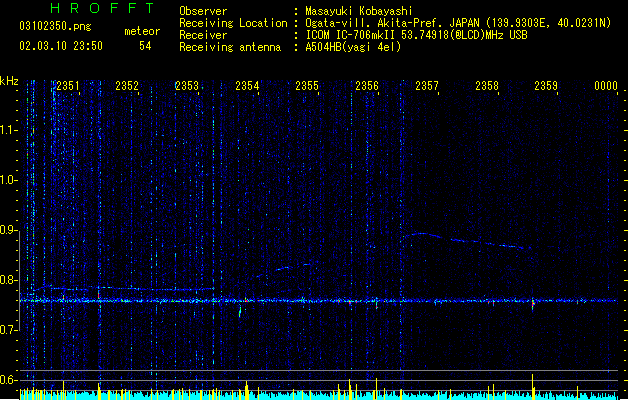Click the 0.7 kHz axis label

[8, 330]
